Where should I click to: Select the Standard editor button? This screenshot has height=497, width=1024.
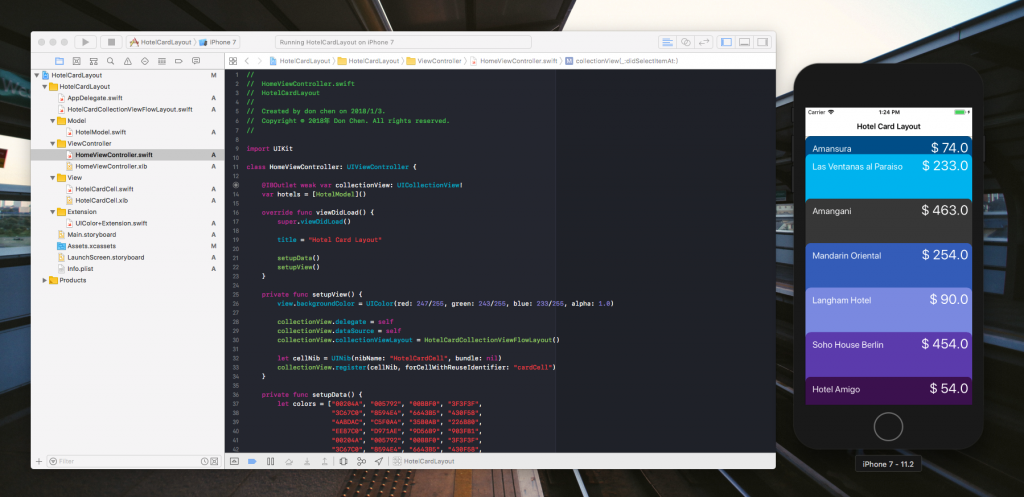[667, 42]
